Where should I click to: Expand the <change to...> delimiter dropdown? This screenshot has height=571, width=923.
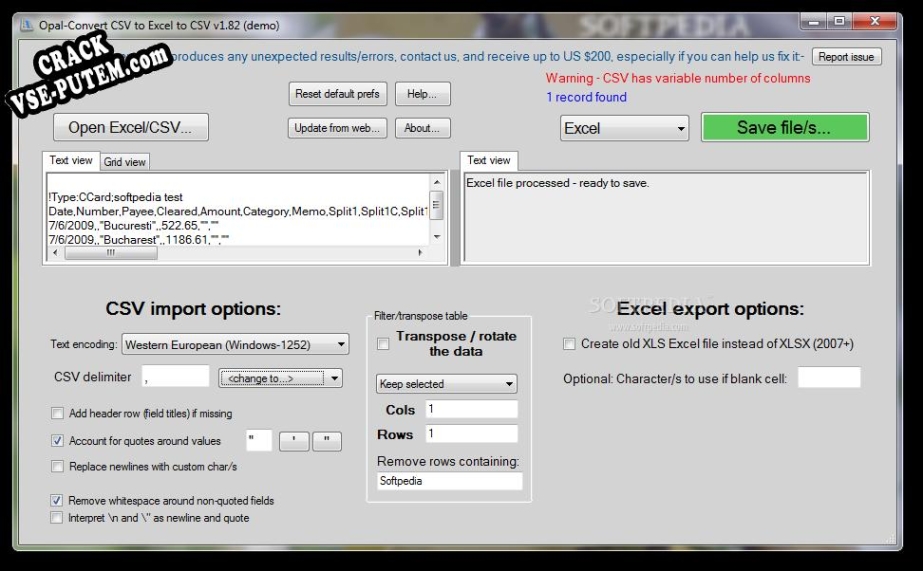(281, 378)
